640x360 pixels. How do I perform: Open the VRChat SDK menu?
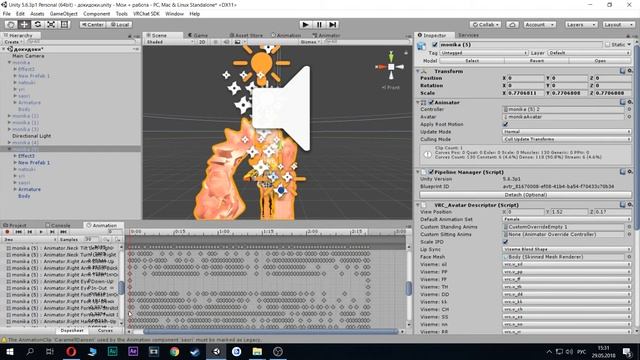[146, 14]
